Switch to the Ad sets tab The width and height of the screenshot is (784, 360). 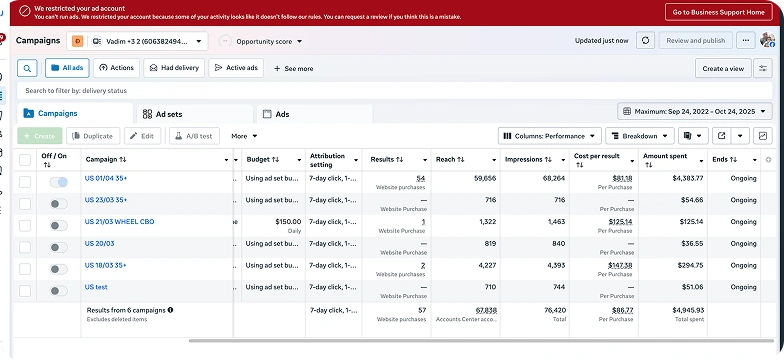click(194, 114)
